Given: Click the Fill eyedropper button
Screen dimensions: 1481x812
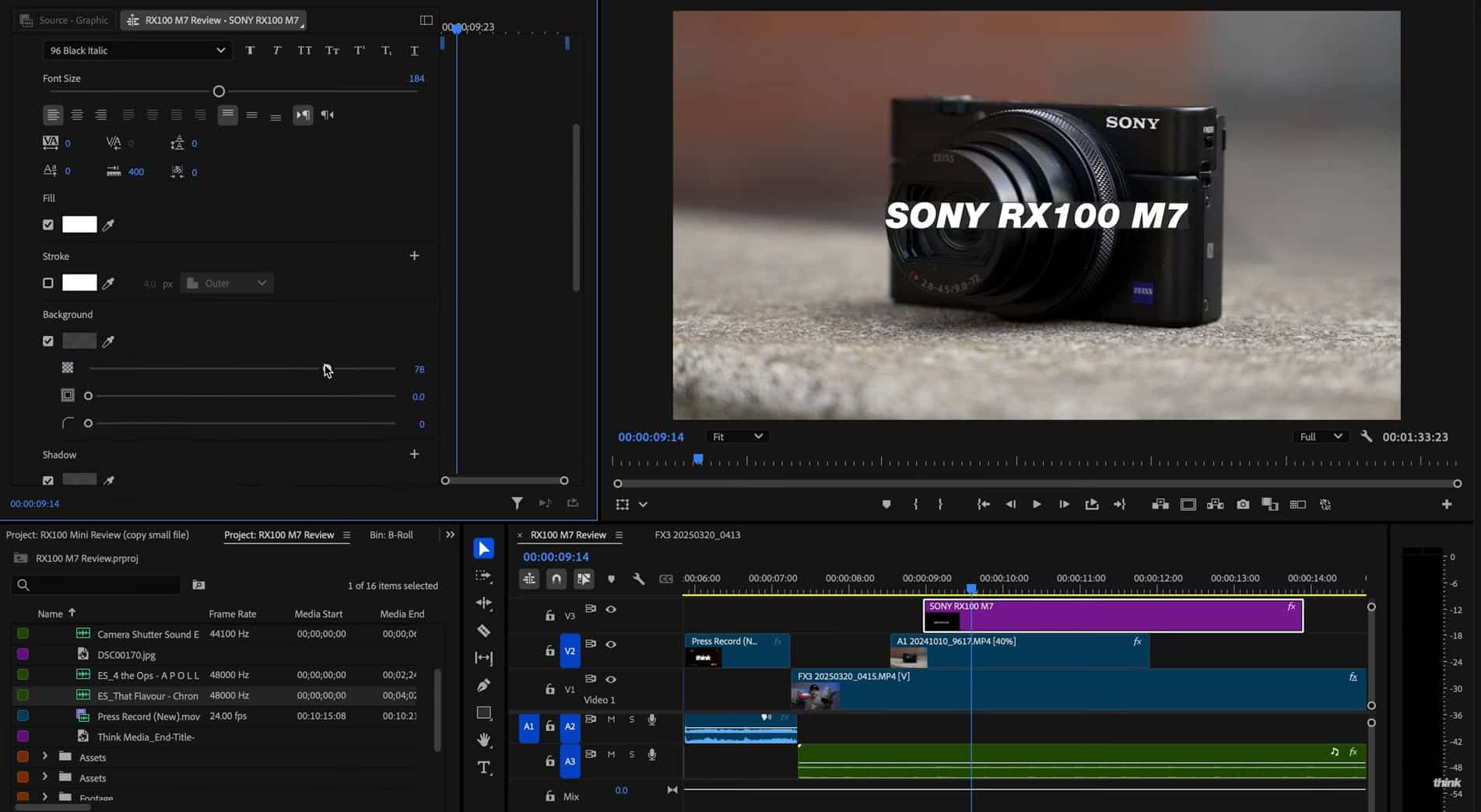Looking at the screenshot, I should coord(108,224).
